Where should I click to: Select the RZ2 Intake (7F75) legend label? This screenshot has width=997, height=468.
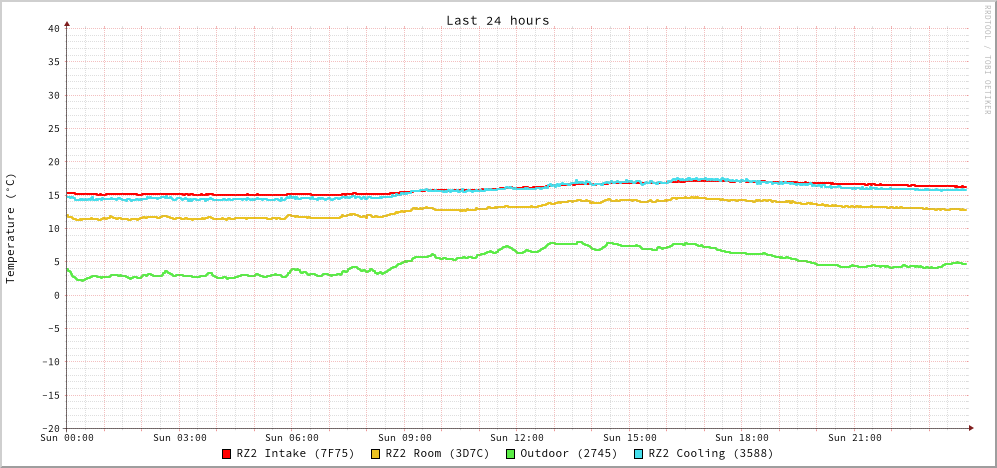[295, 453]
